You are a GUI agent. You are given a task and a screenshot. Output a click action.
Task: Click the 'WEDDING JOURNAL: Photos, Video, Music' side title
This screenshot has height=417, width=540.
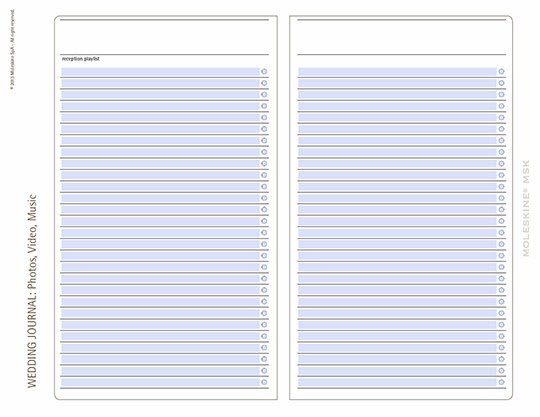[x=32, y=291]
